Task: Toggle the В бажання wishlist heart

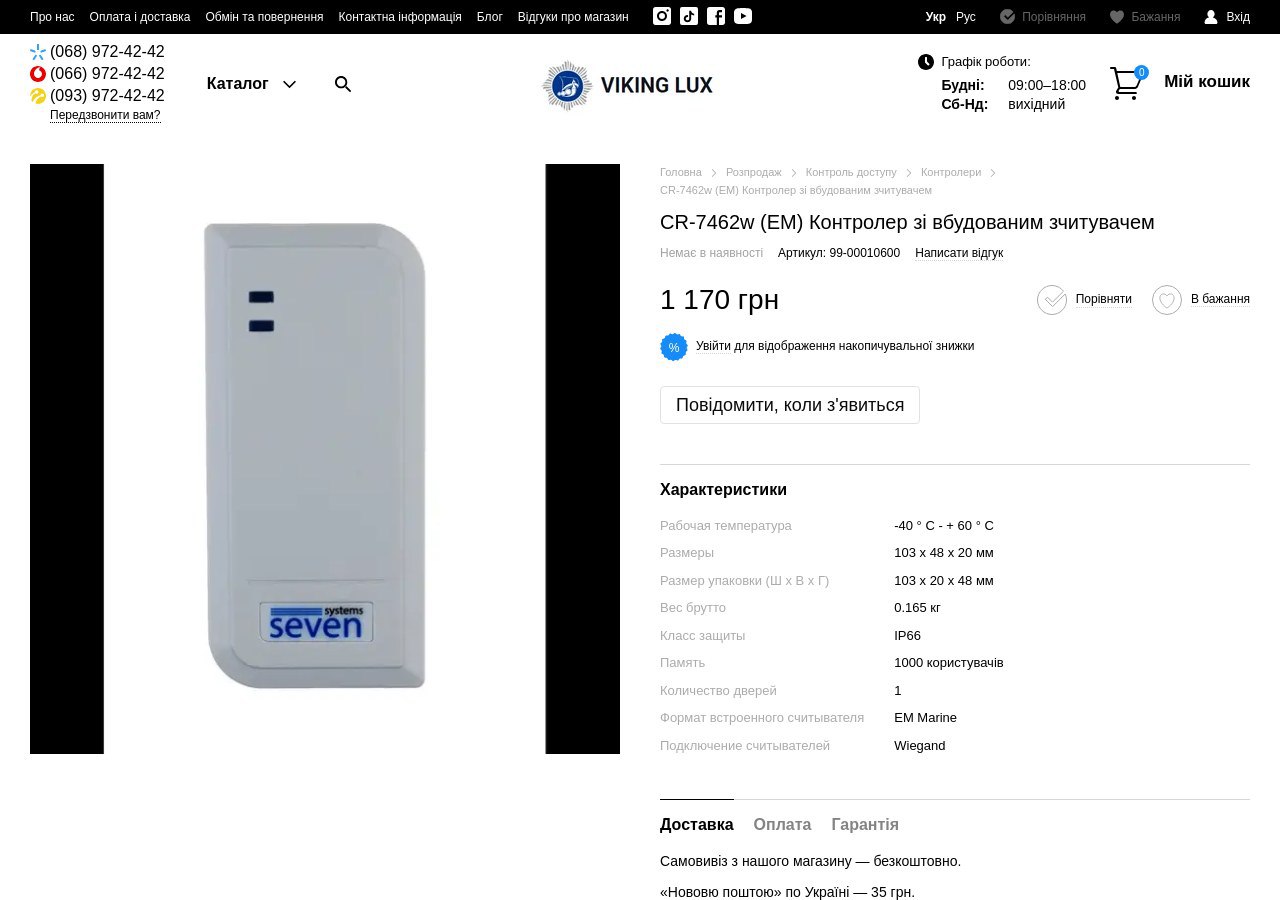Action: (1167, 300)
